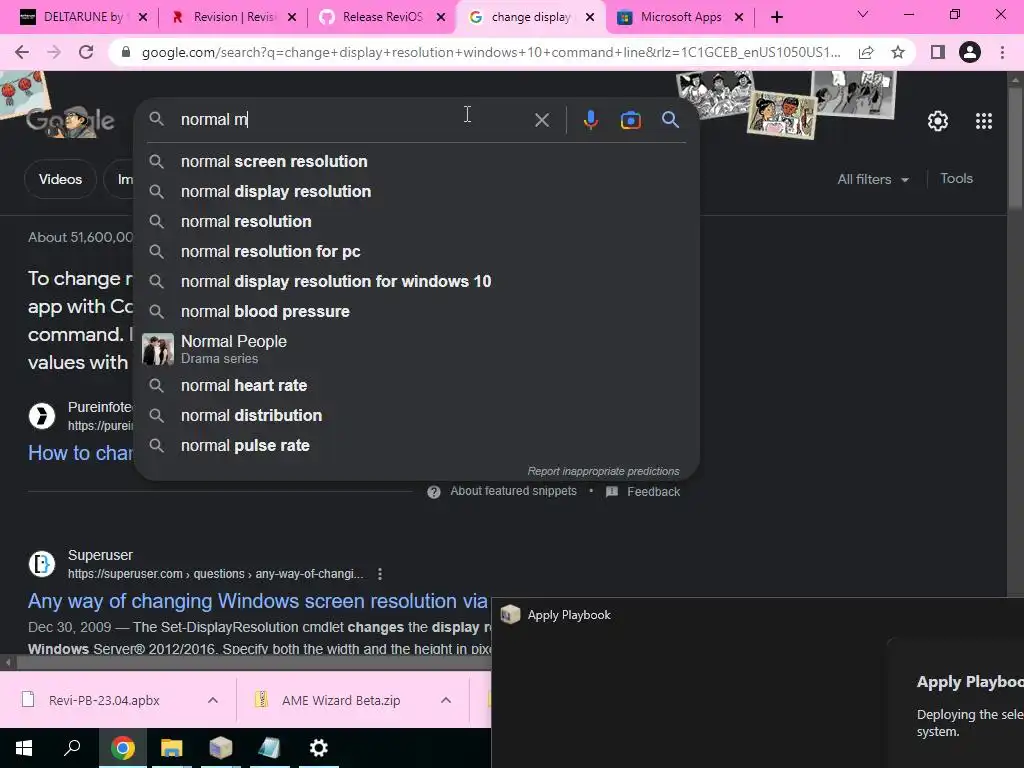Bookmark this page with the star icon
Image resolution: width=1024 pixels, height=768 pixels.
(898, 52)
